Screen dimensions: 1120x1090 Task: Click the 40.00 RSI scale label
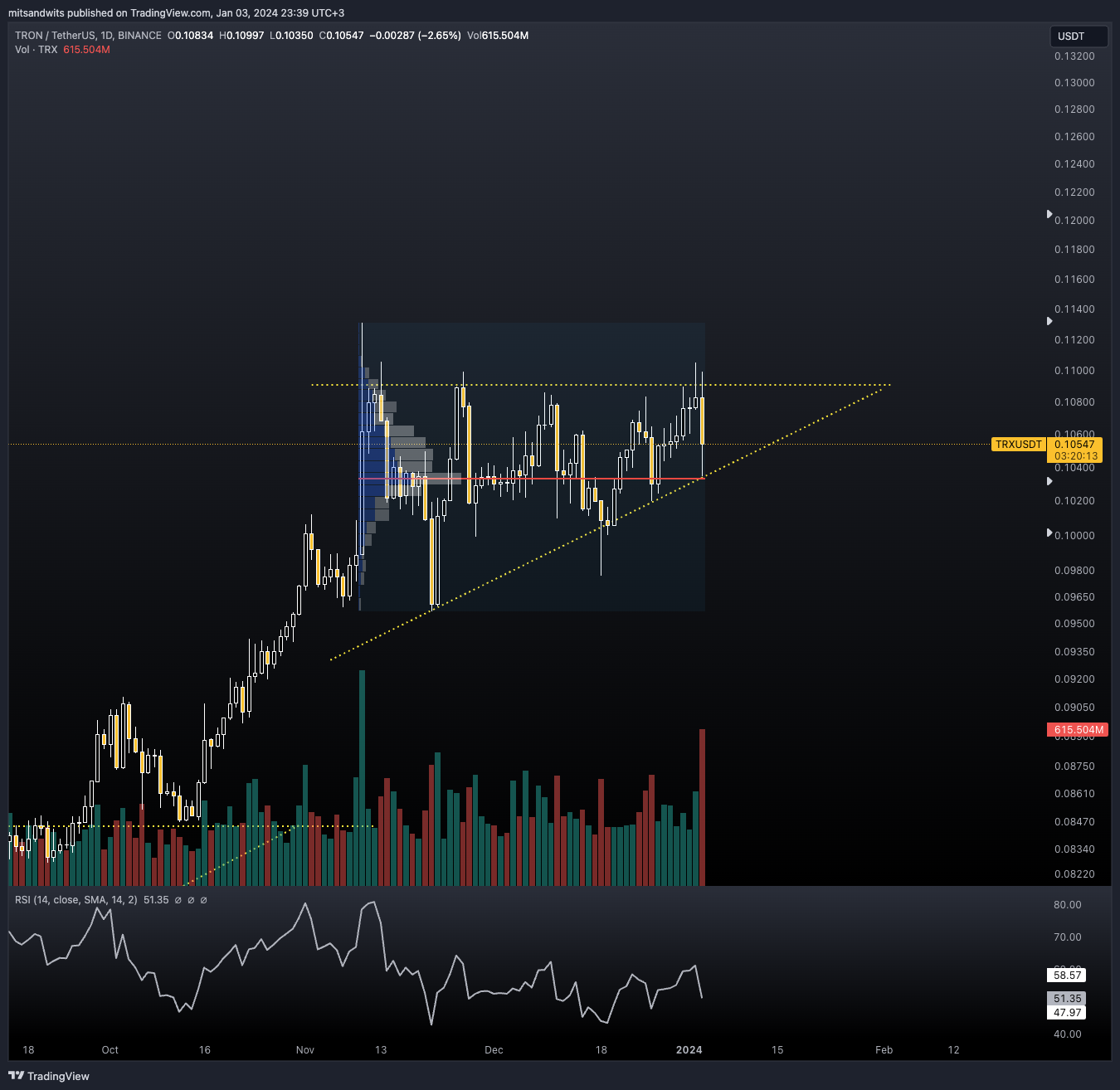coord(1068,1034)
